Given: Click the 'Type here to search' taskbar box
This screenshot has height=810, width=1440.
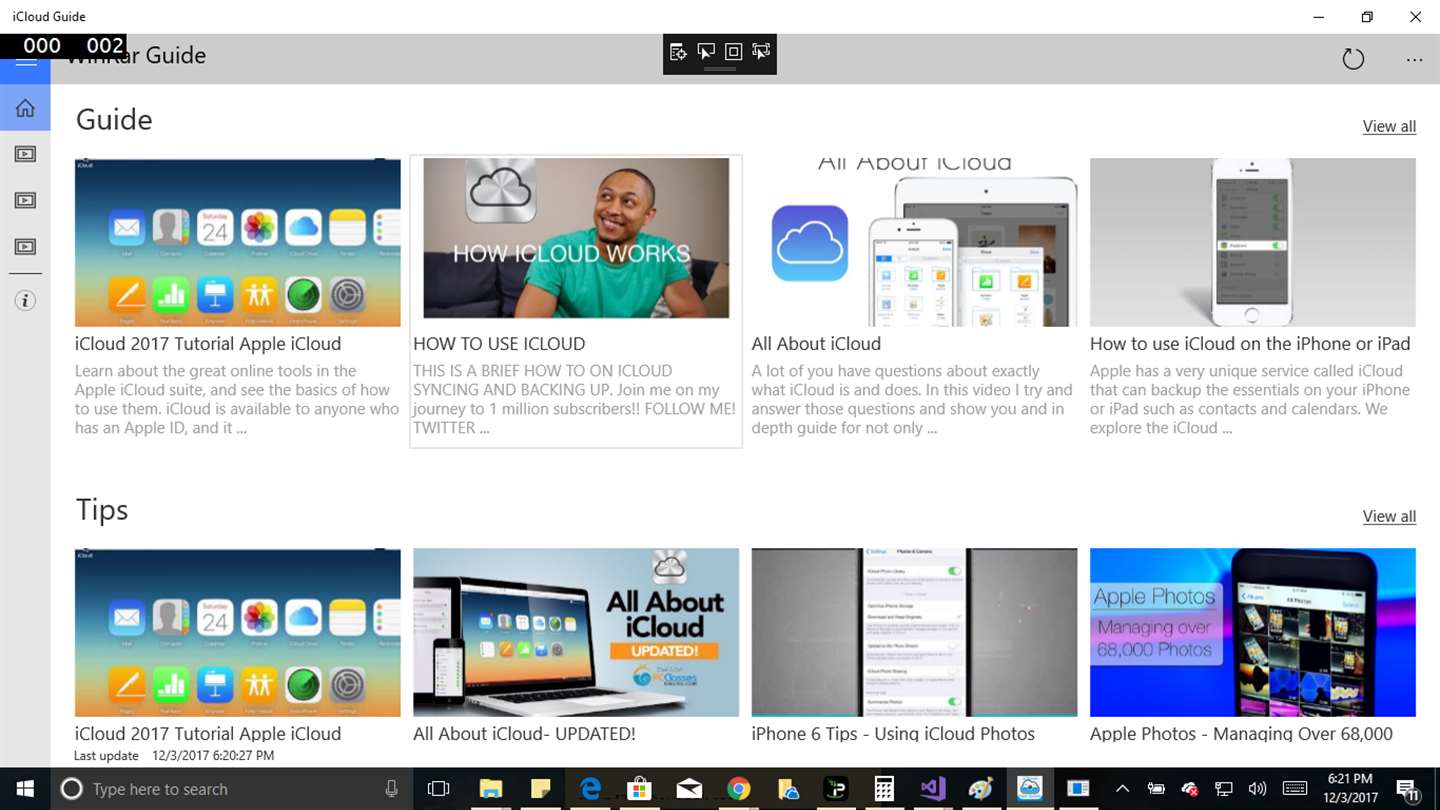Looking at the screenshot, I should pos(230,789).
